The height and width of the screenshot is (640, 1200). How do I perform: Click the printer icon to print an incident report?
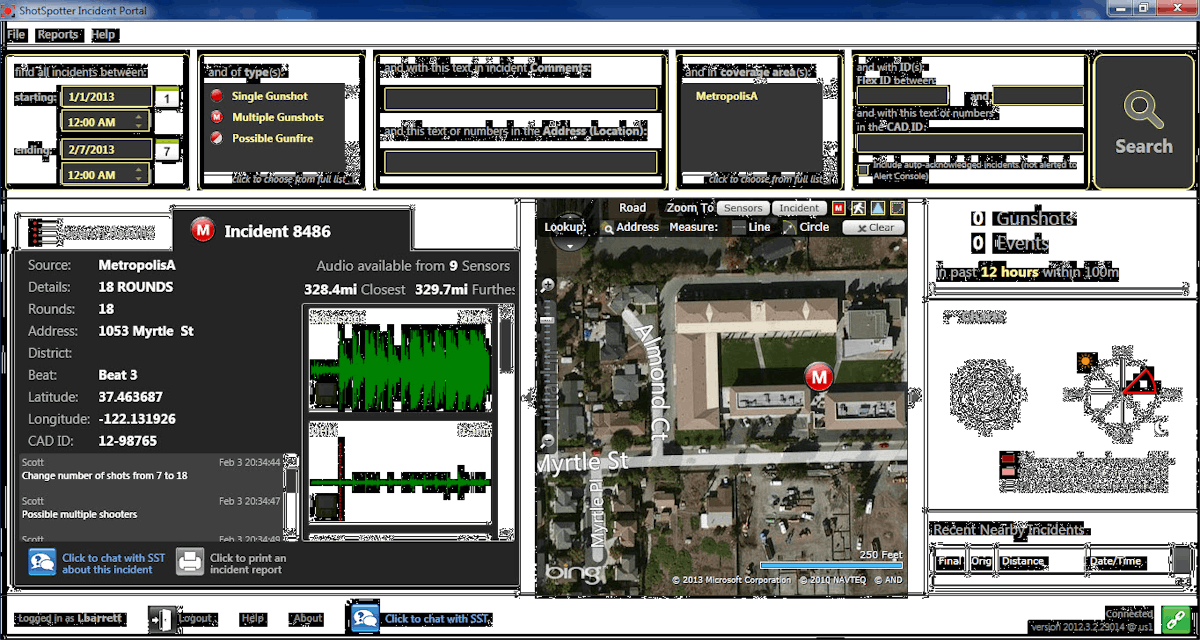click(x=189, y=561)
